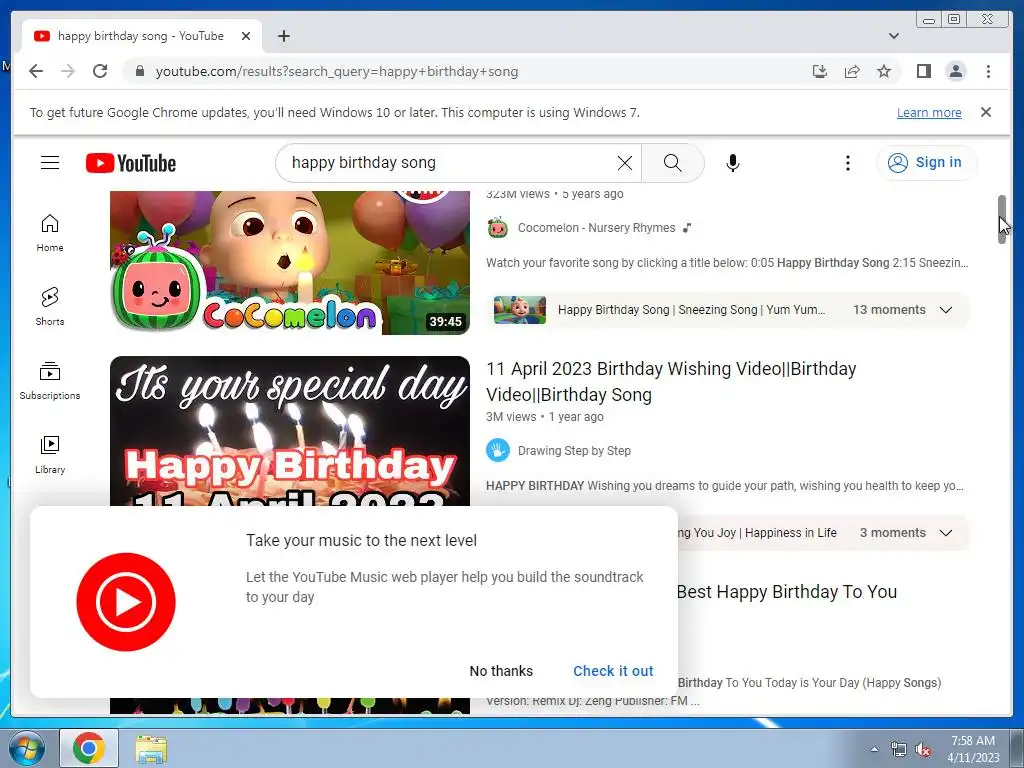This screenshot has height=768, width=1024.
Task: Open Subscriptions in the sidebar
Action: [x=50, y=381]
